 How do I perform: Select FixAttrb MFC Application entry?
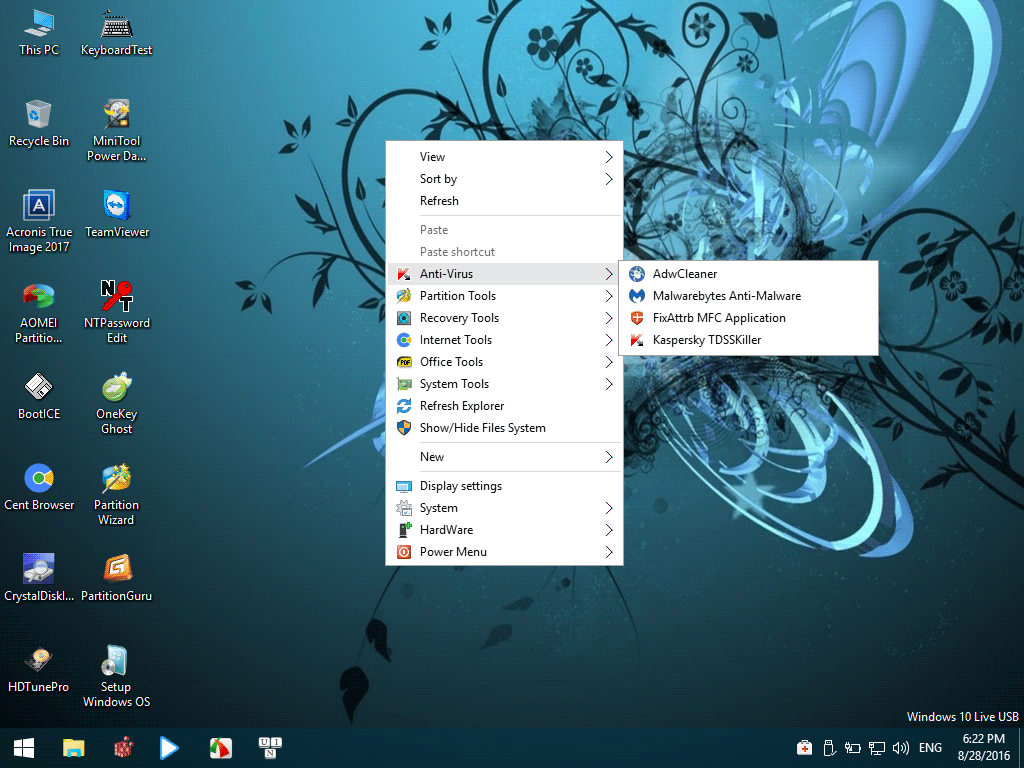[748, 318]
